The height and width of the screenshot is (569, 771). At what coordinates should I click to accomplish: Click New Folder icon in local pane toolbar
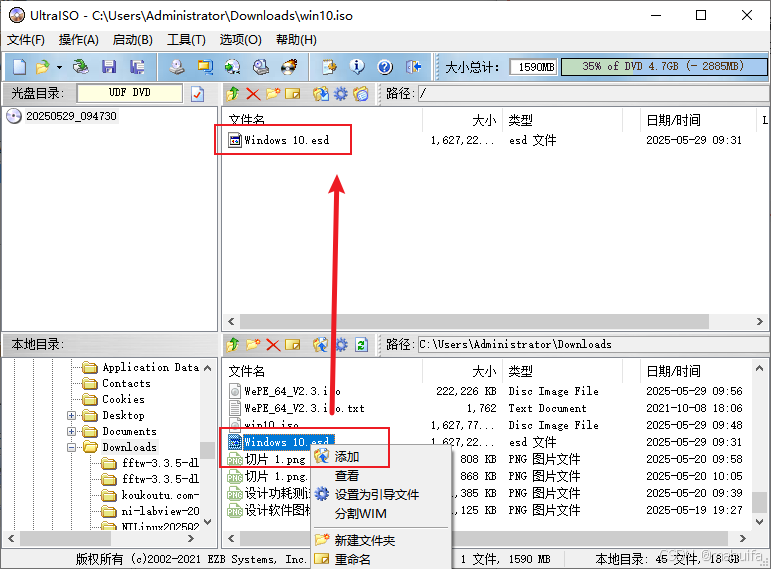(x=253, y=345)
